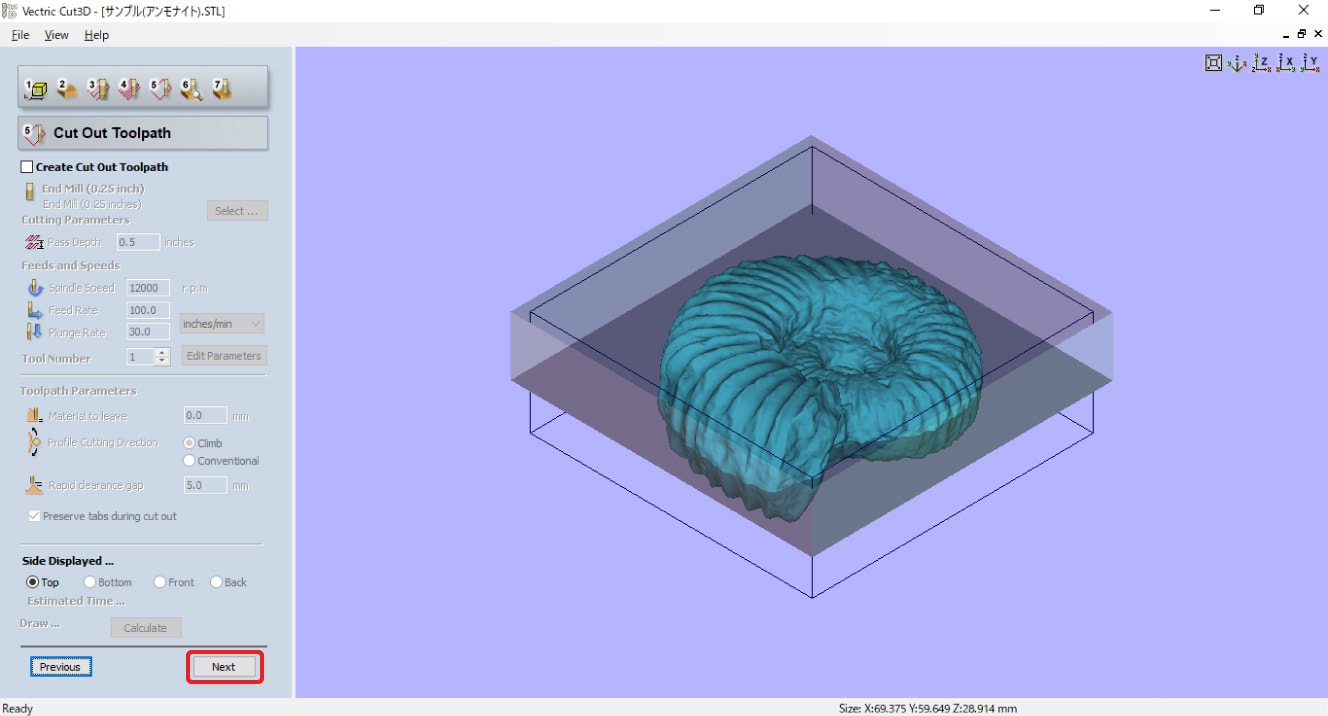Open the File menu
Screen dimensions: 1328x716
coord(20,35)
